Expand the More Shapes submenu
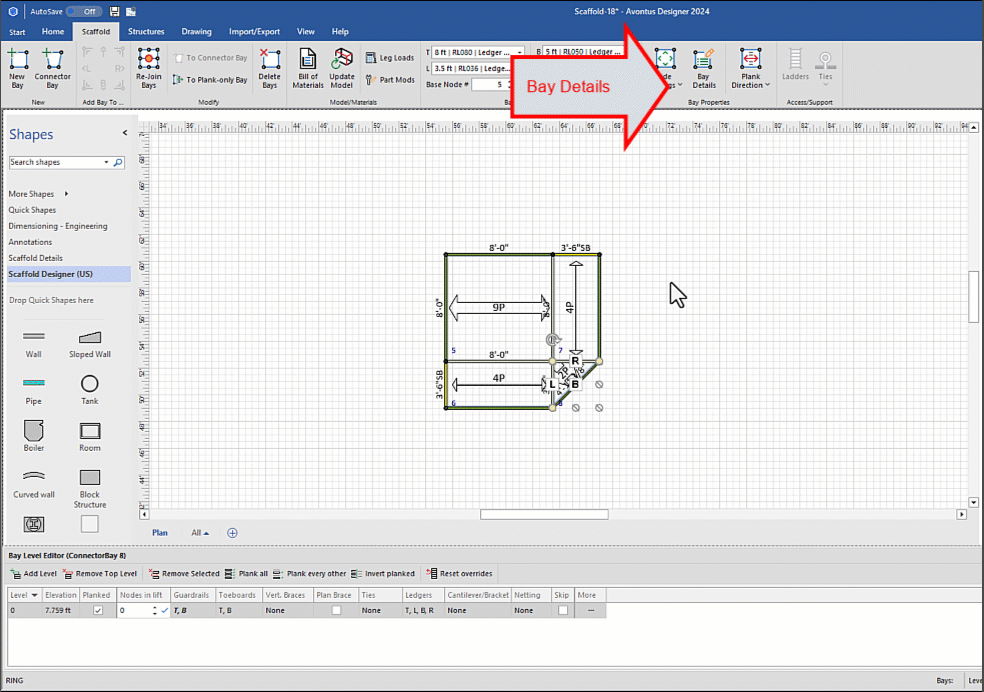Viewport: 984px width, 692px height. (x=38, y=194)
